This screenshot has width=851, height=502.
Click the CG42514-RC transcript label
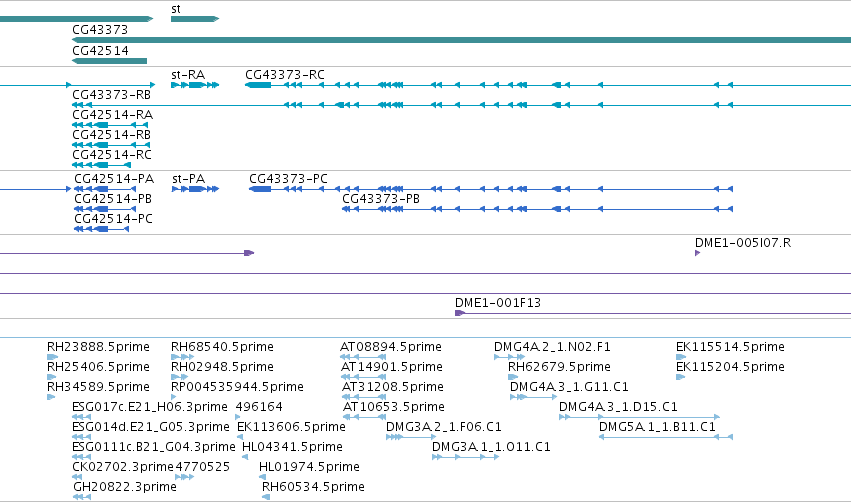(112, 155)
